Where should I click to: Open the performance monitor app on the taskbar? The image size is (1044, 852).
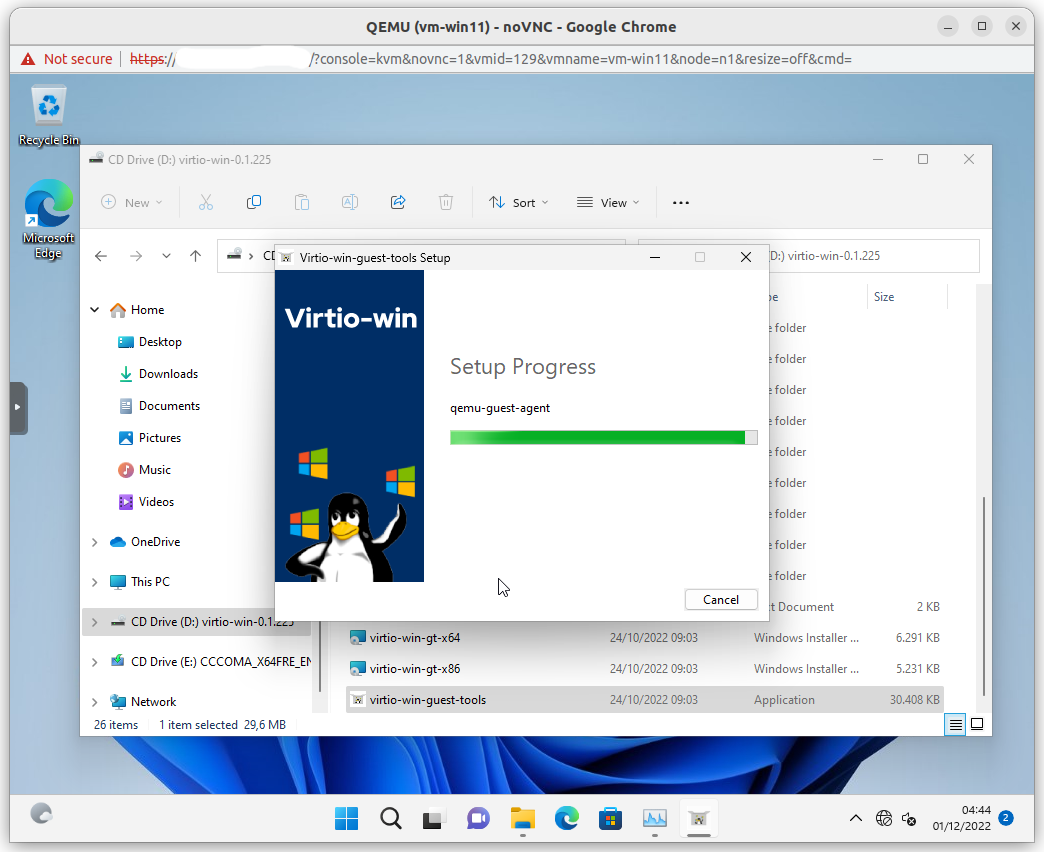[654, 818]
